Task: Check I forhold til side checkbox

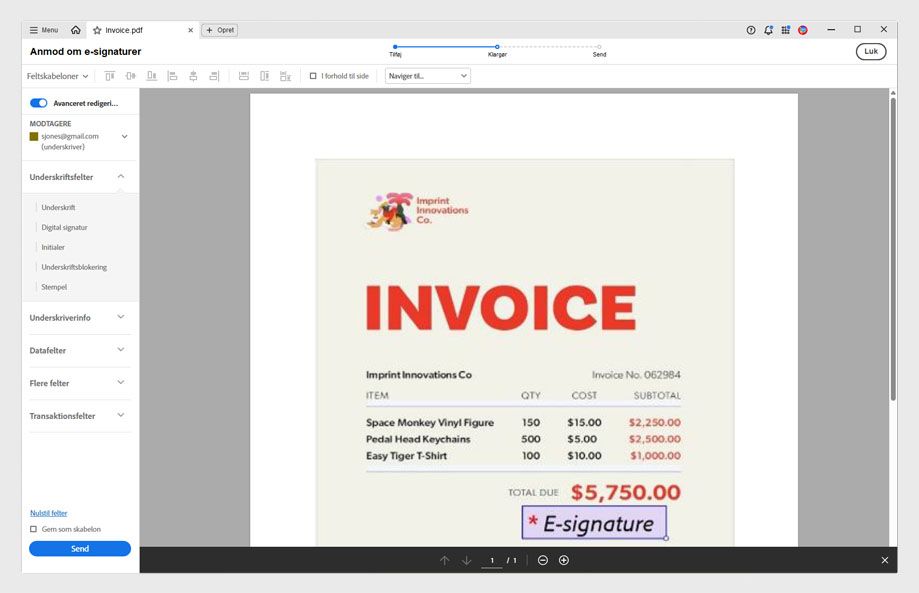Action: click(x=313, y=76)
